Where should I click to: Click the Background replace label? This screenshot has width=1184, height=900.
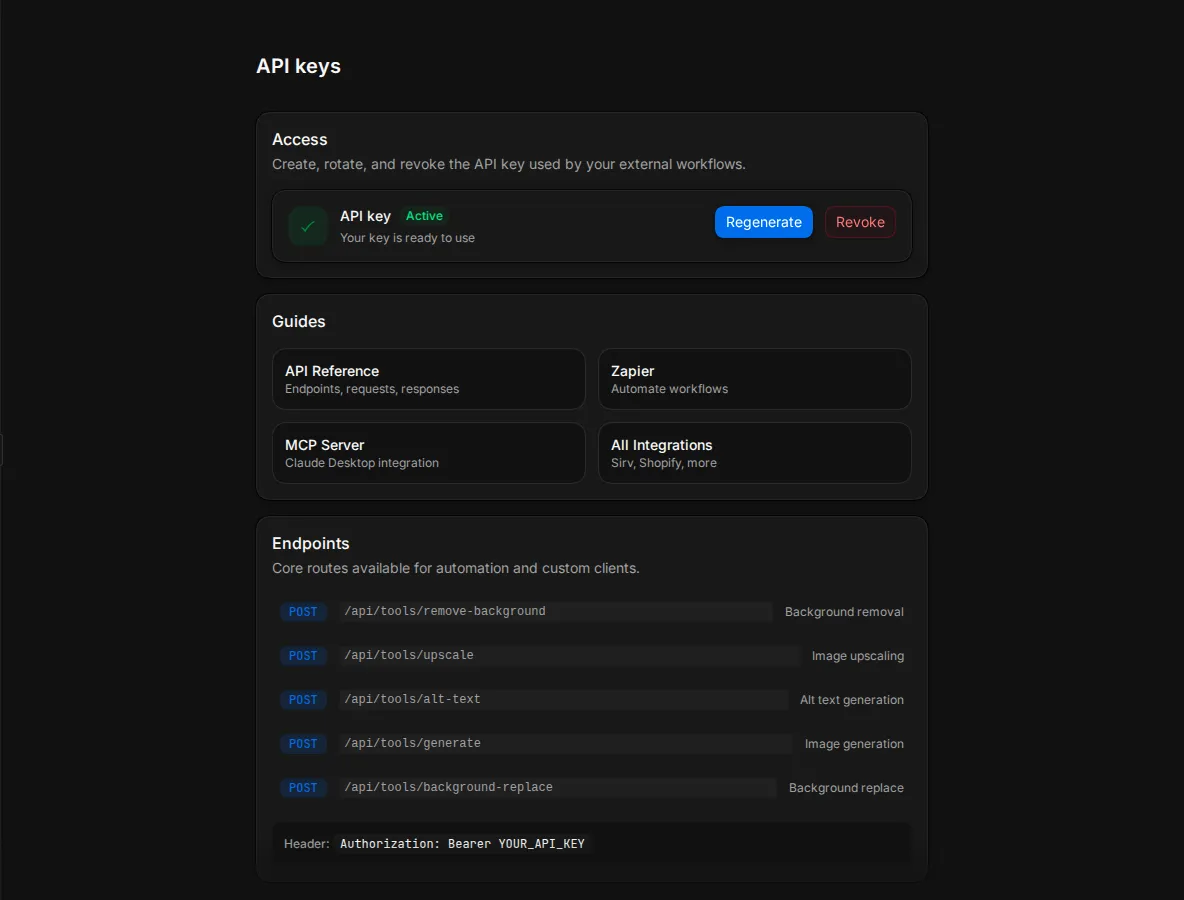click(846, 788)
